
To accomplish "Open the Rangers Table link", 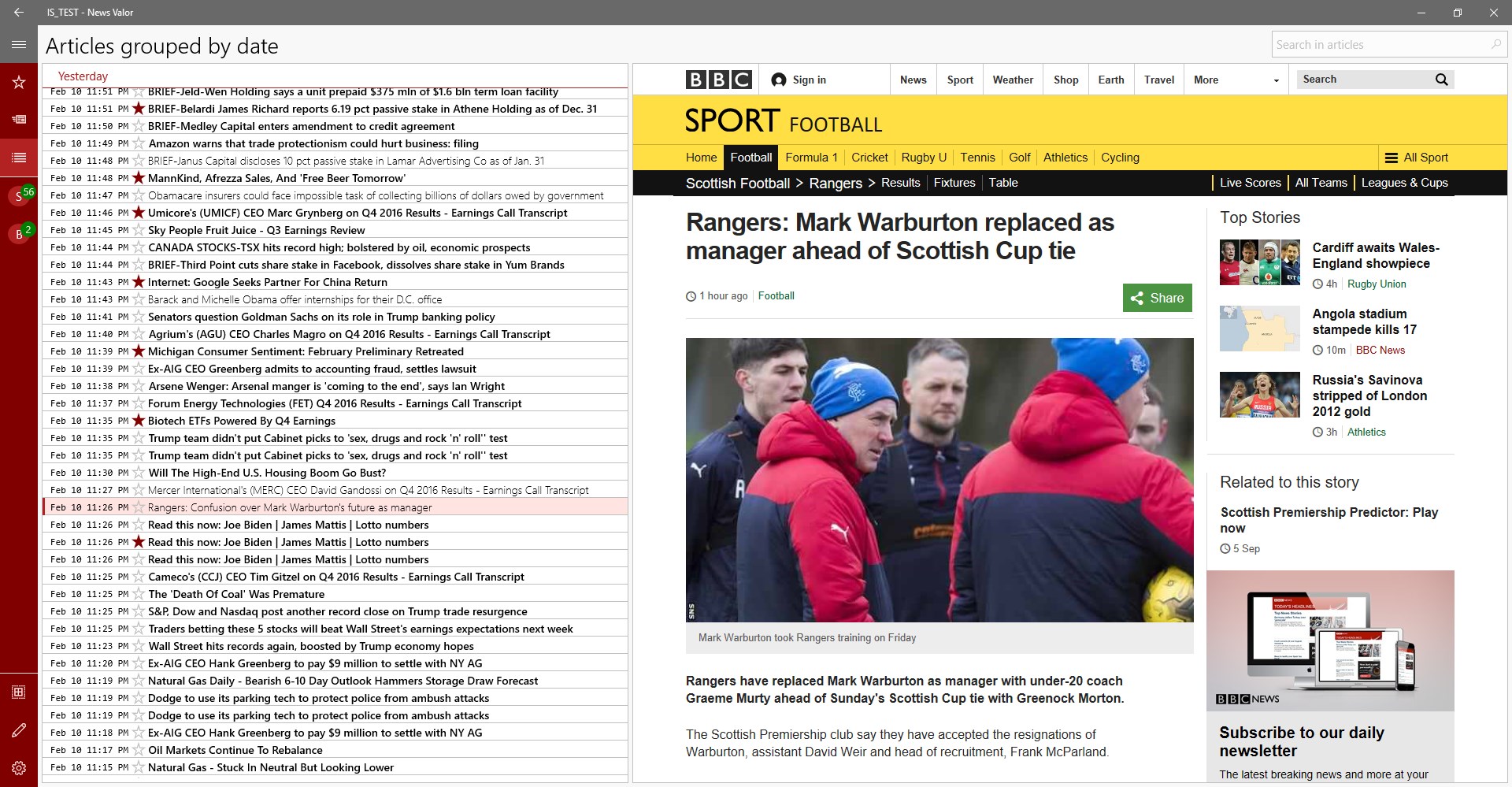I will coord(1003,183).
